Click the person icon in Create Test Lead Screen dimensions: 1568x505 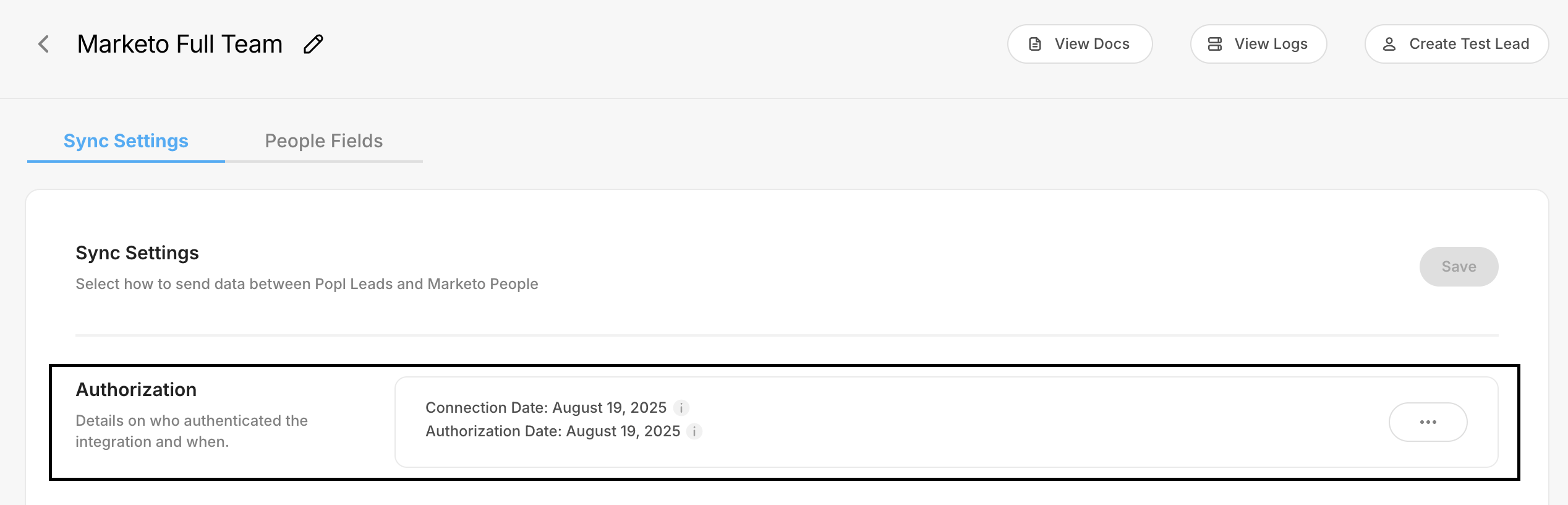1389,44
